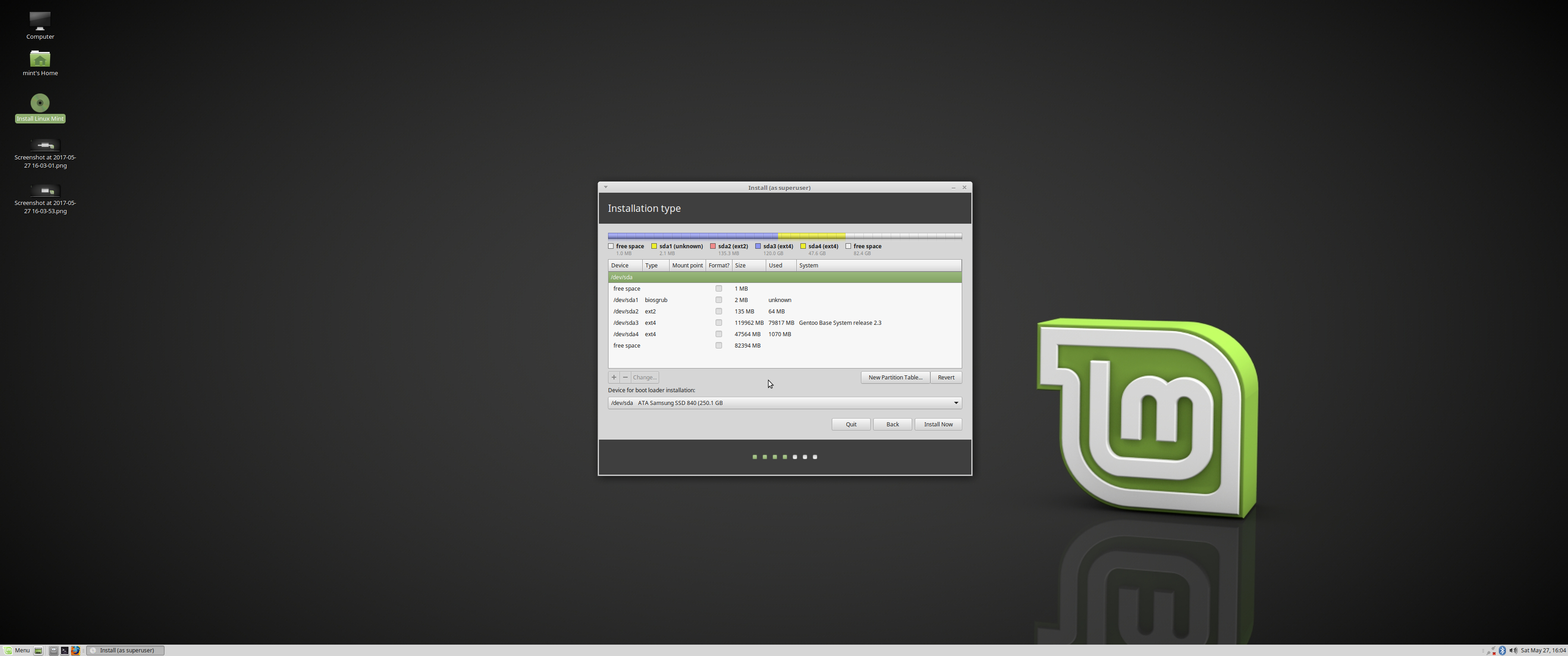The width and height of the screenshot is (1568, 656).
Task: Click the remove partition minus button
Action: [625, 377]
